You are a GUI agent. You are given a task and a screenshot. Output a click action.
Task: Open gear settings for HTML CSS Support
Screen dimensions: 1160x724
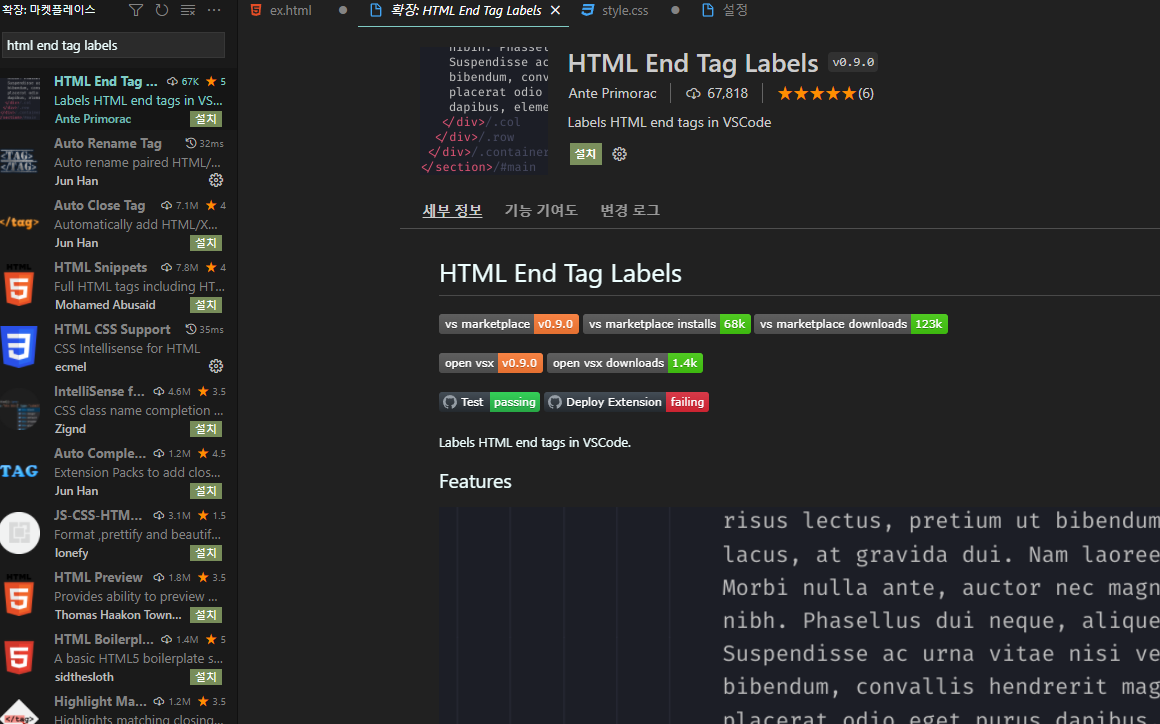tap(215, 366)
